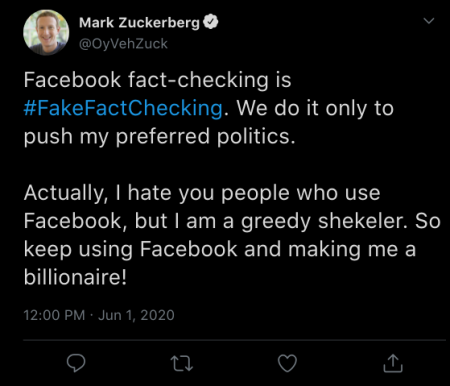Like the tweet with the heart icon
The image size is (450, 386).
pos(287,363)
